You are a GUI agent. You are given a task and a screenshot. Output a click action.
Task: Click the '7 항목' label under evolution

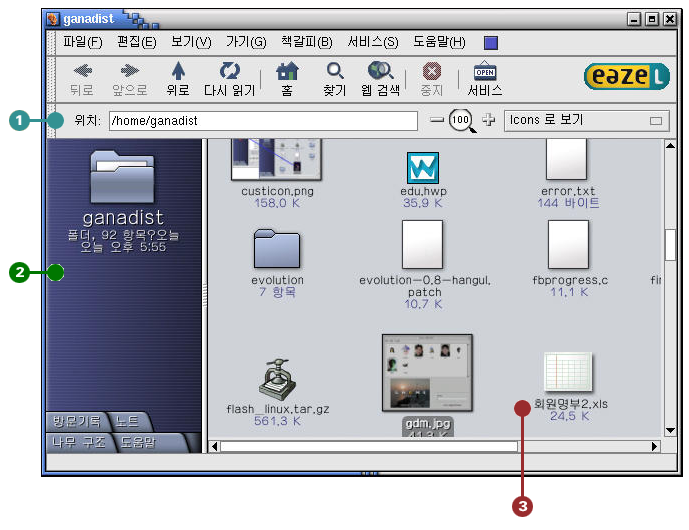[277, 292]
